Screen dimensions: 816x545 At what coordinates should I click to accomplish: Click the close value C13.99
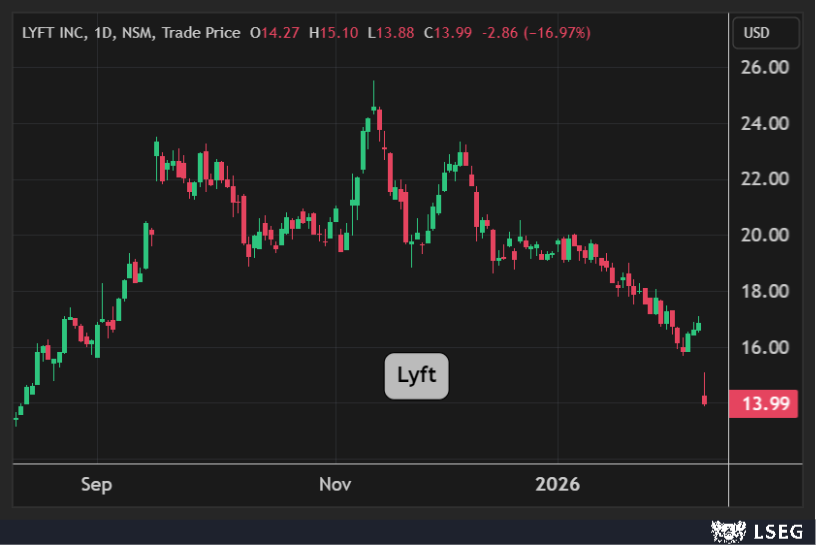pos(448,33)
